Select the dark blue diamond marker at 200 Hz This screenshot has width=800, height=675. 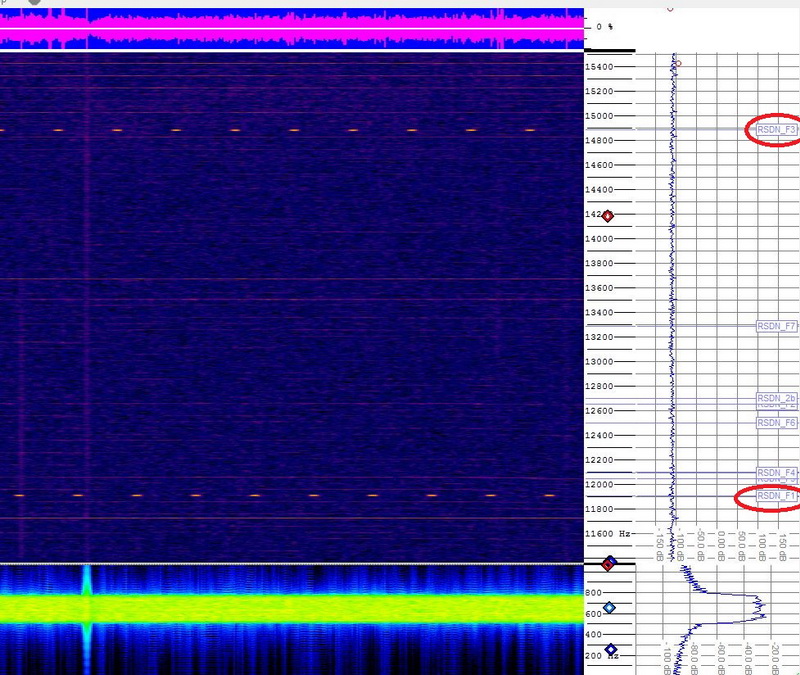pos(611,649)
